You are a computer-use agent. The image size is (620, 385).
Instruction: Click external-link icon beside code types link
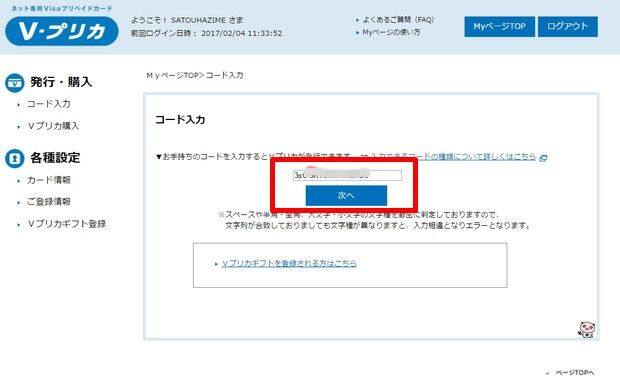tap(544, 158)
